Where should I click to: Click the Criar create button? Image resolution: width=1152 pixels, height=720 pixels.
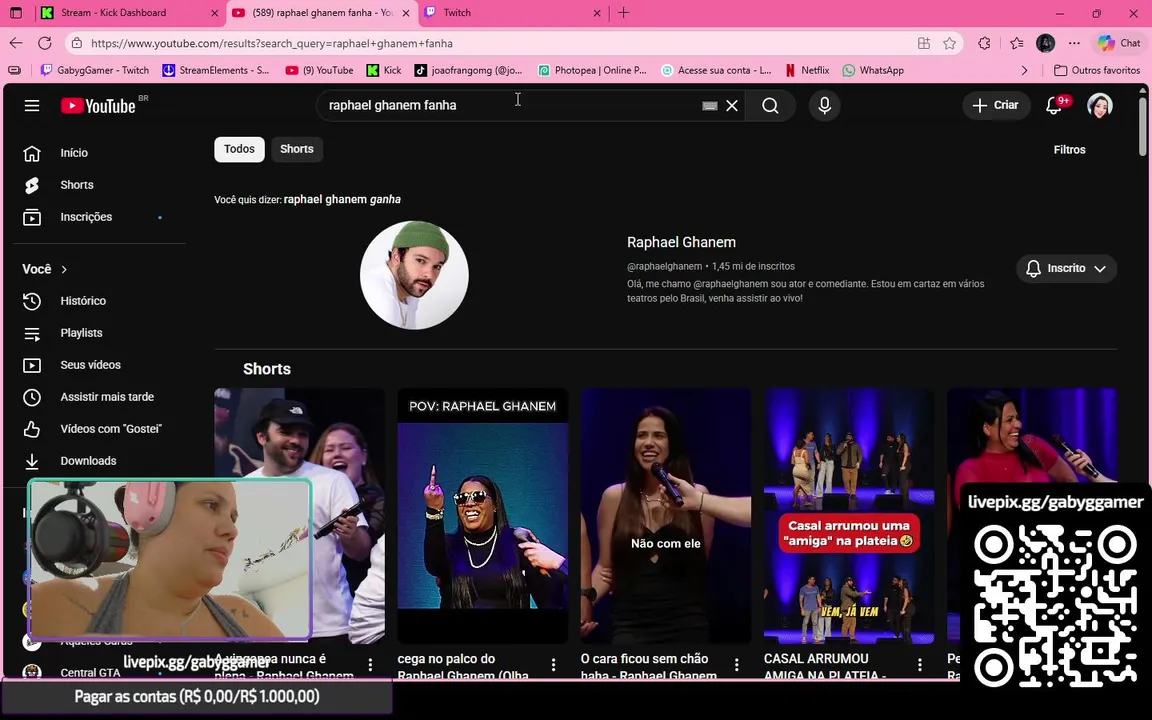click(x=996, y=106)
